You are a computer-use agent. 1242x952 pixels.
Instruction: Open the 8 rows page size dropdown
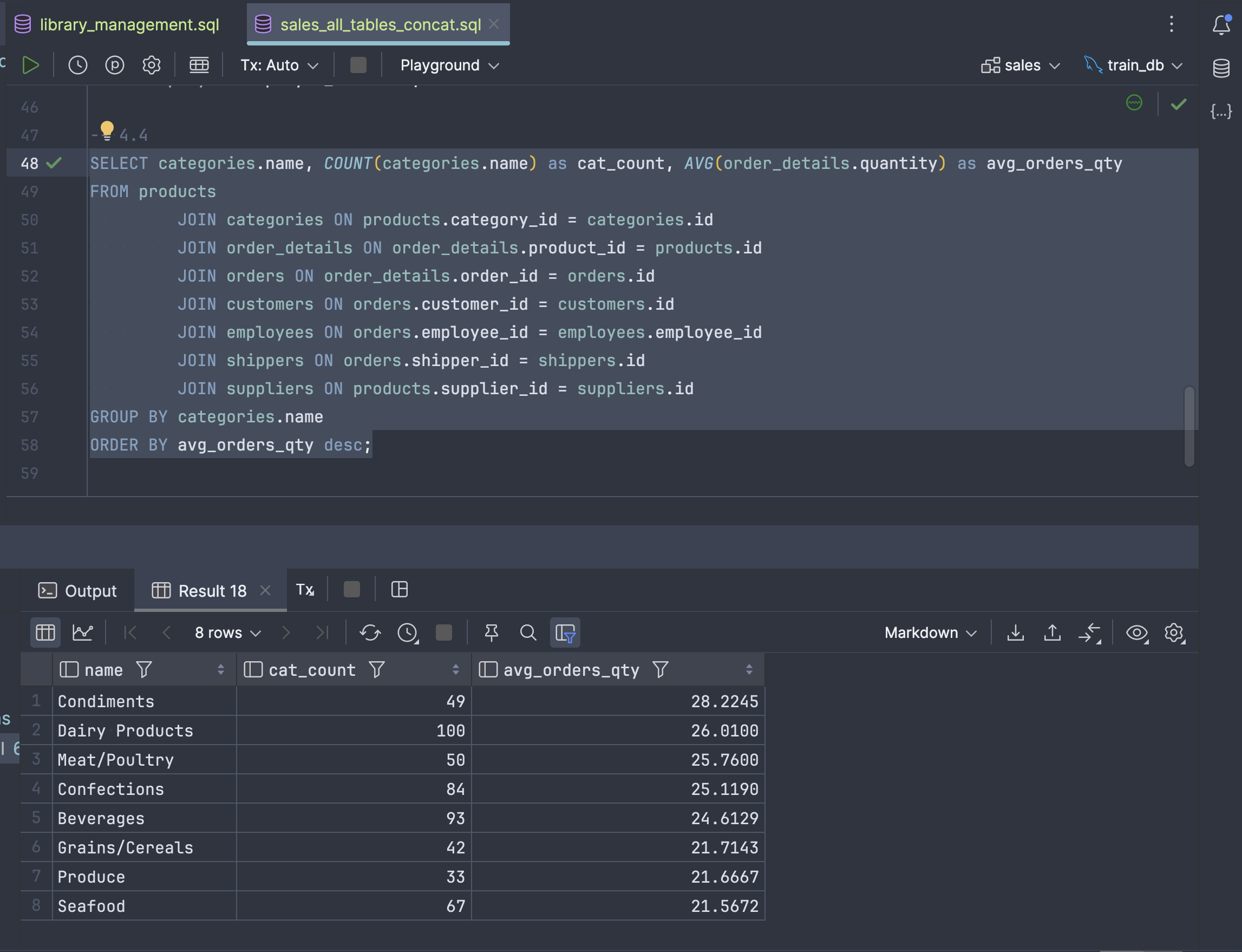click(227, 633)
